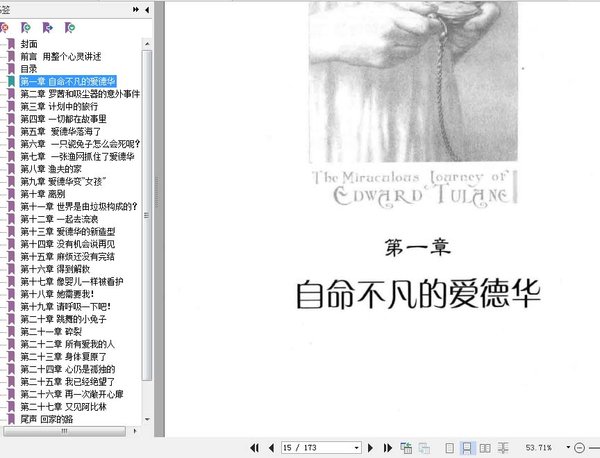Switch to facing pages layout
Viewport: 600px width, 458px height.
click(485, 448)
